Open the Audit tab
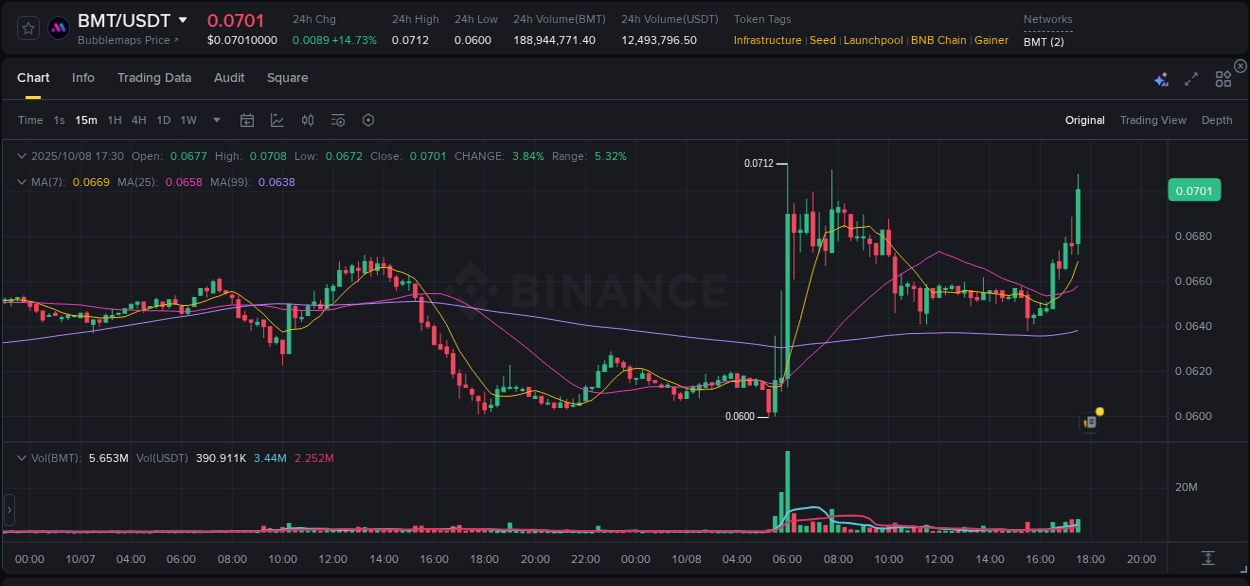Screen dimensions: 1250x586 [229, 77]
